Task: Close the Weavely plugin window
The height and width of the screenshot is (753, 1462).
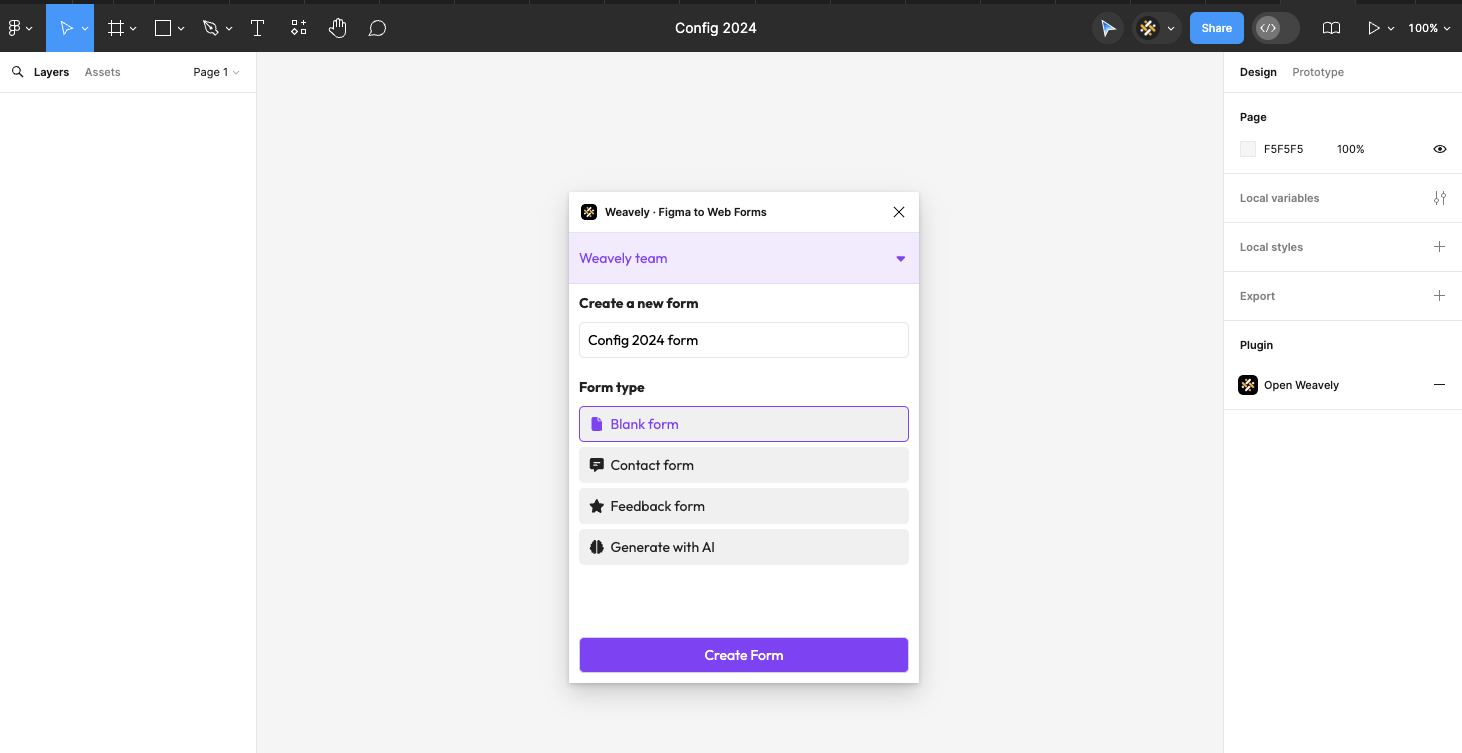Action: click(899, 212)
